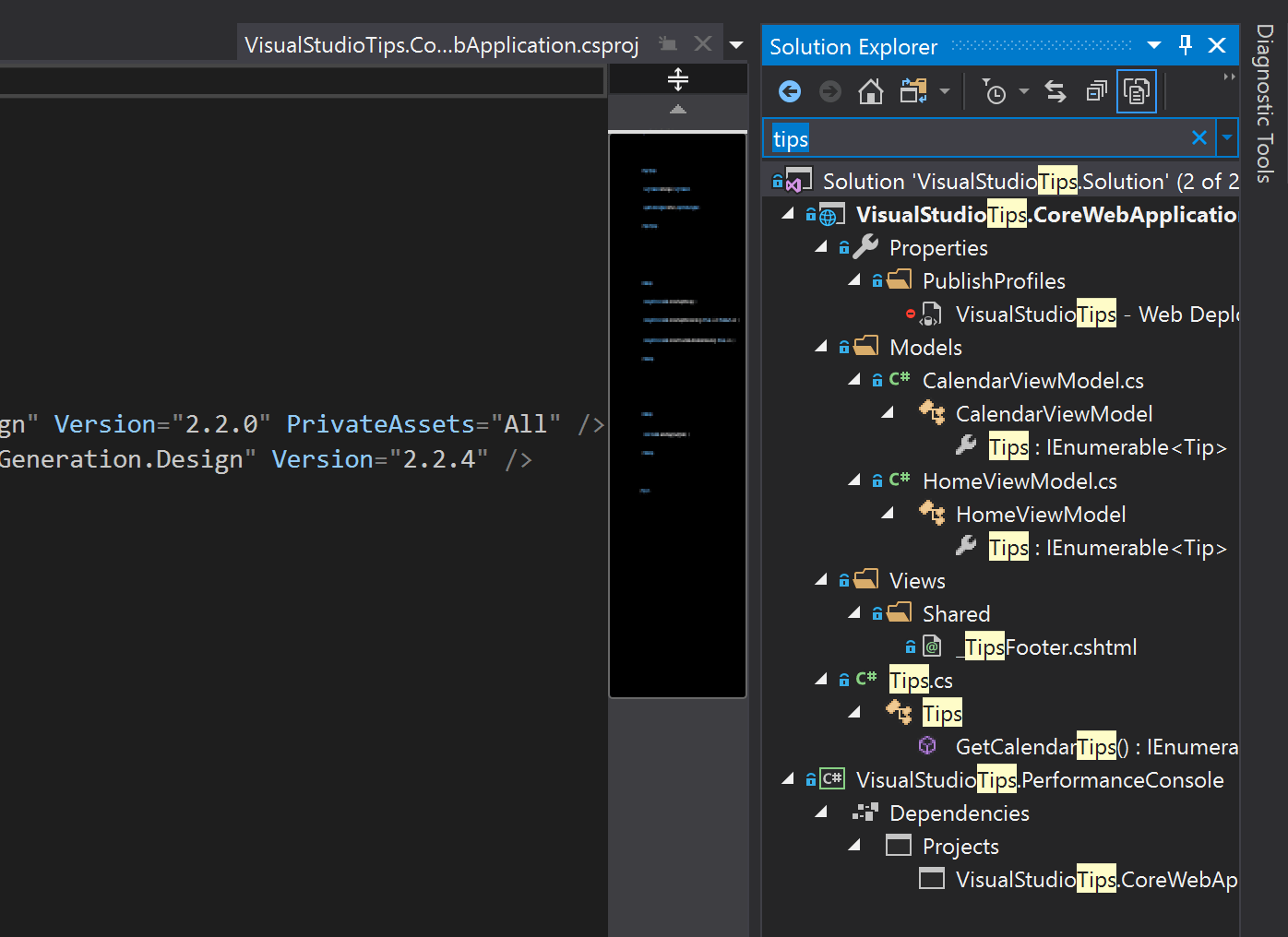1288x937 pixels.
Task: Open the switch views dropdown arrow
Action: [944, 91]
